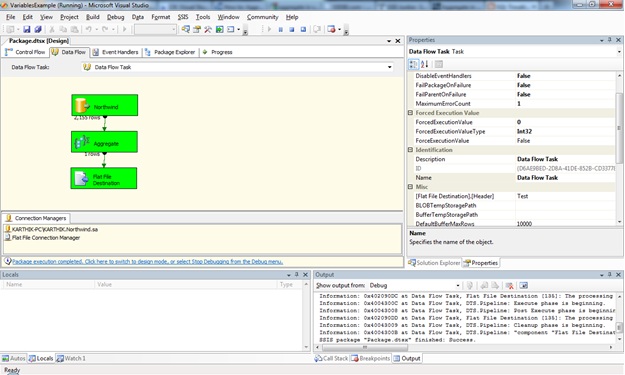Open the Debug menu

[116, 17]
